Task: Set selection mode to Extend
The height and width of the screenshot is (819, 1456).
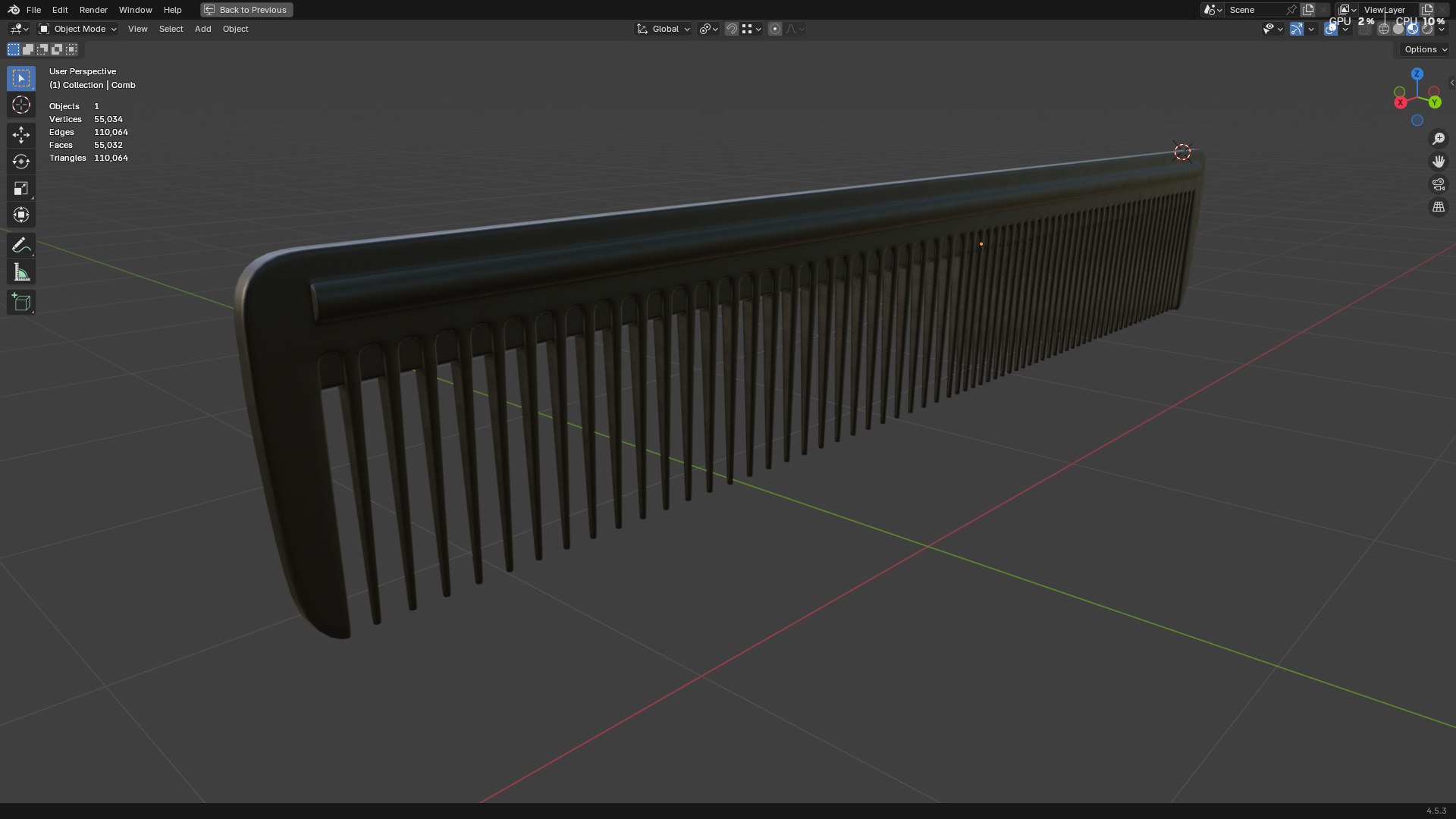Action: click(x=28, y=49)
